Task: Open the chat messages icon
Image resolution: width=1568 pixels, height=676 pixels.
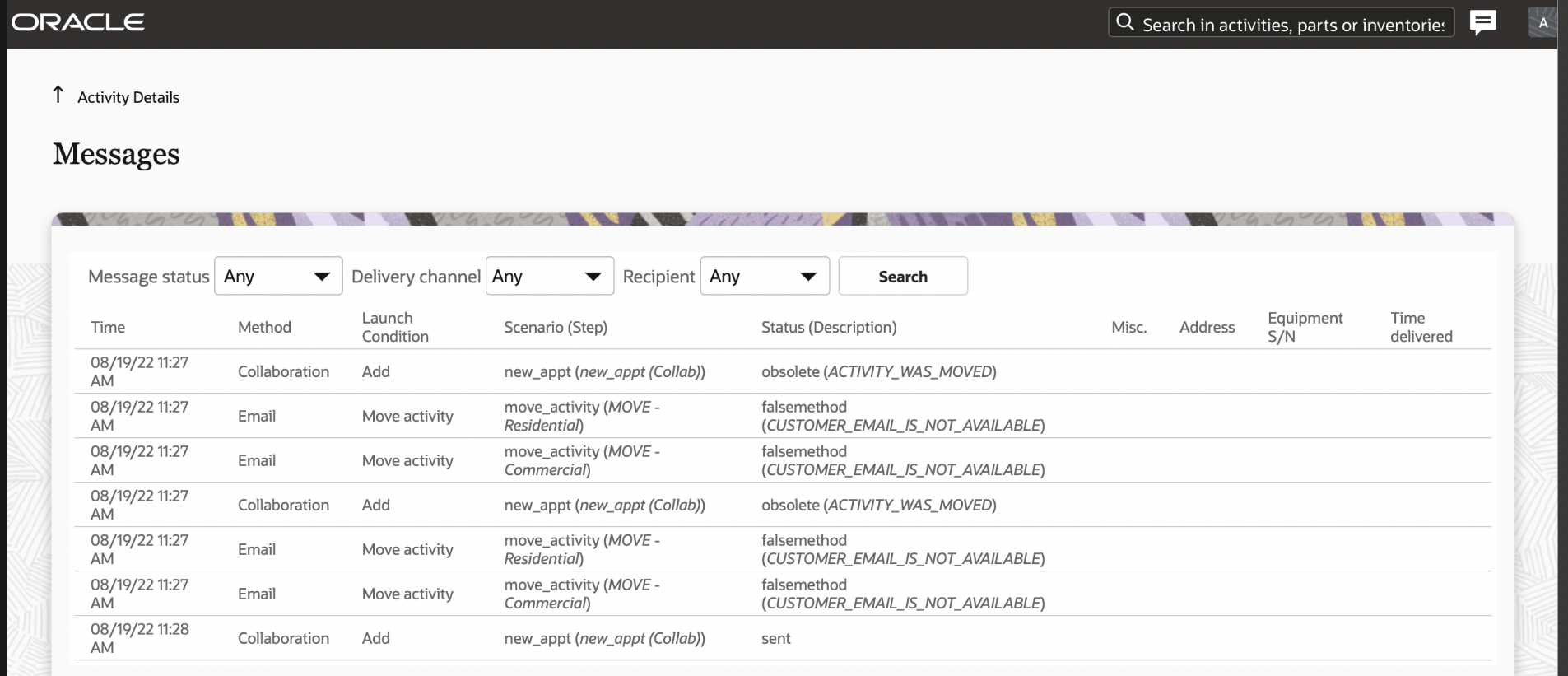Action: tap(1482, 22)
